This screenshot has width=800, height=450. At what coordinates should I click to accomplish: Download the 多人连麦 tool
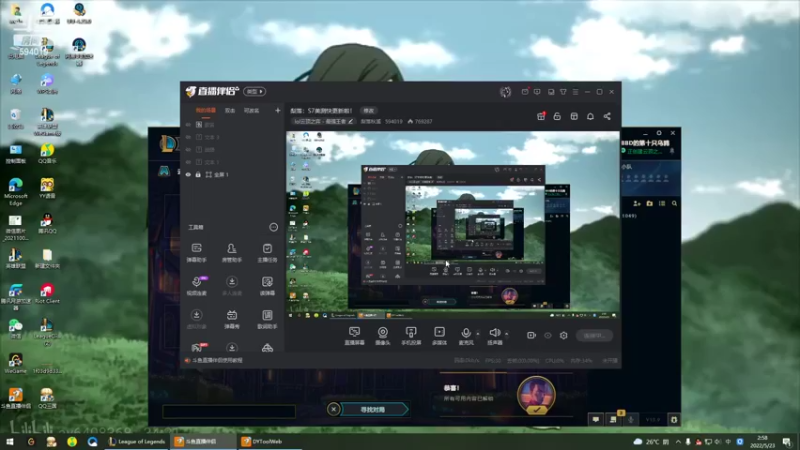[x=232, y=286]
